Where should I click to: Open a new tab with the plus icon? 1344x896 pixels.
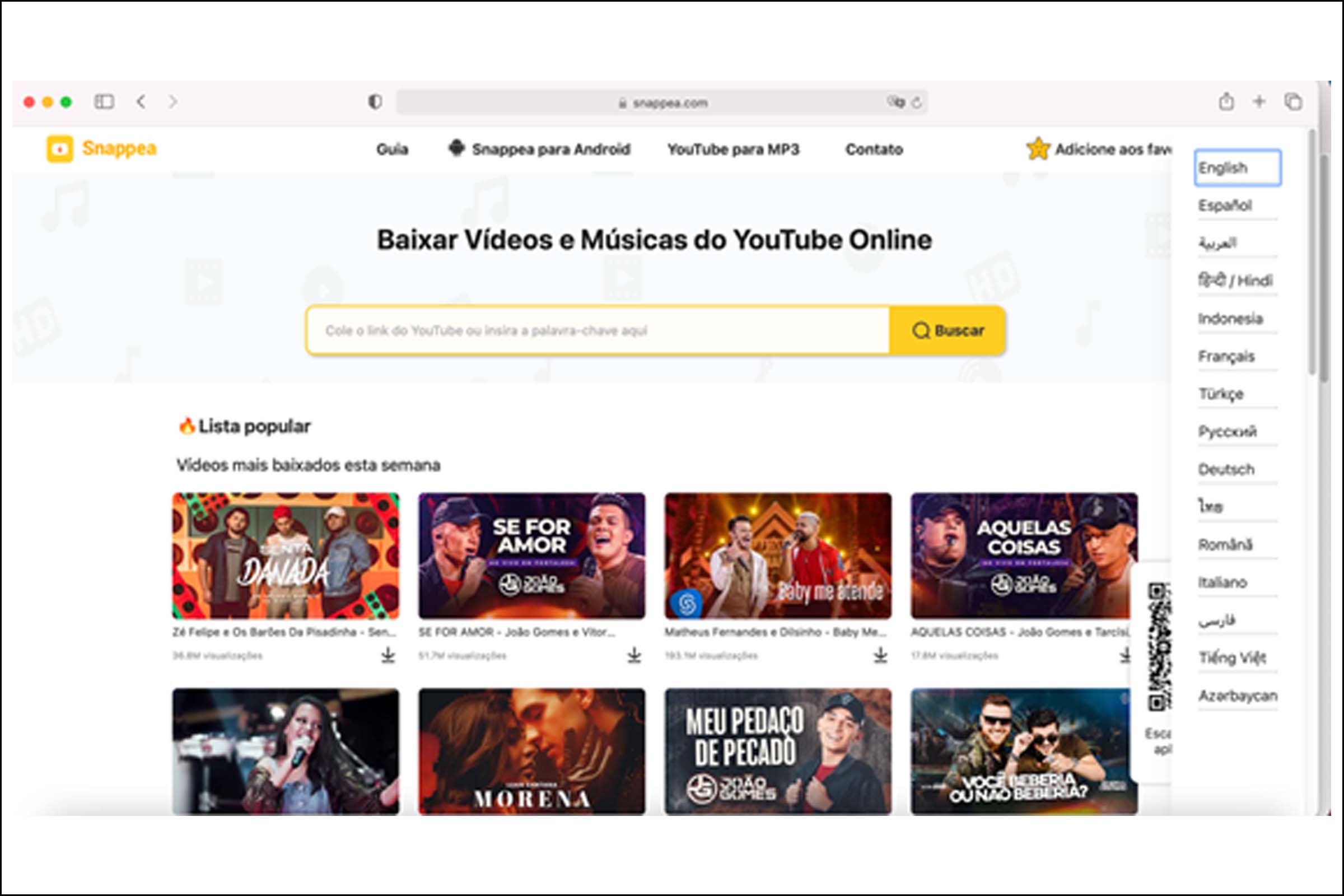pos(1258,102)
